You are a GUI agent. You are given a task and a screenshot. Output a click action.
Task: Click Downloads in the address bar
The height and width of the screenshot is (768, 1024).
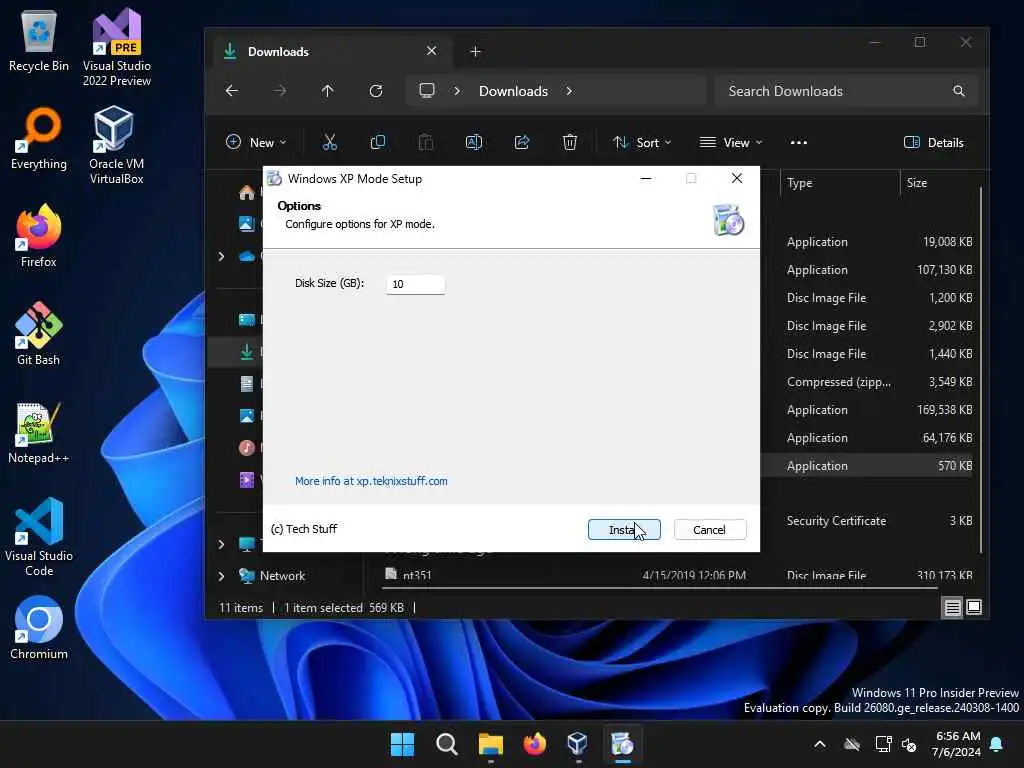[513, 91]
